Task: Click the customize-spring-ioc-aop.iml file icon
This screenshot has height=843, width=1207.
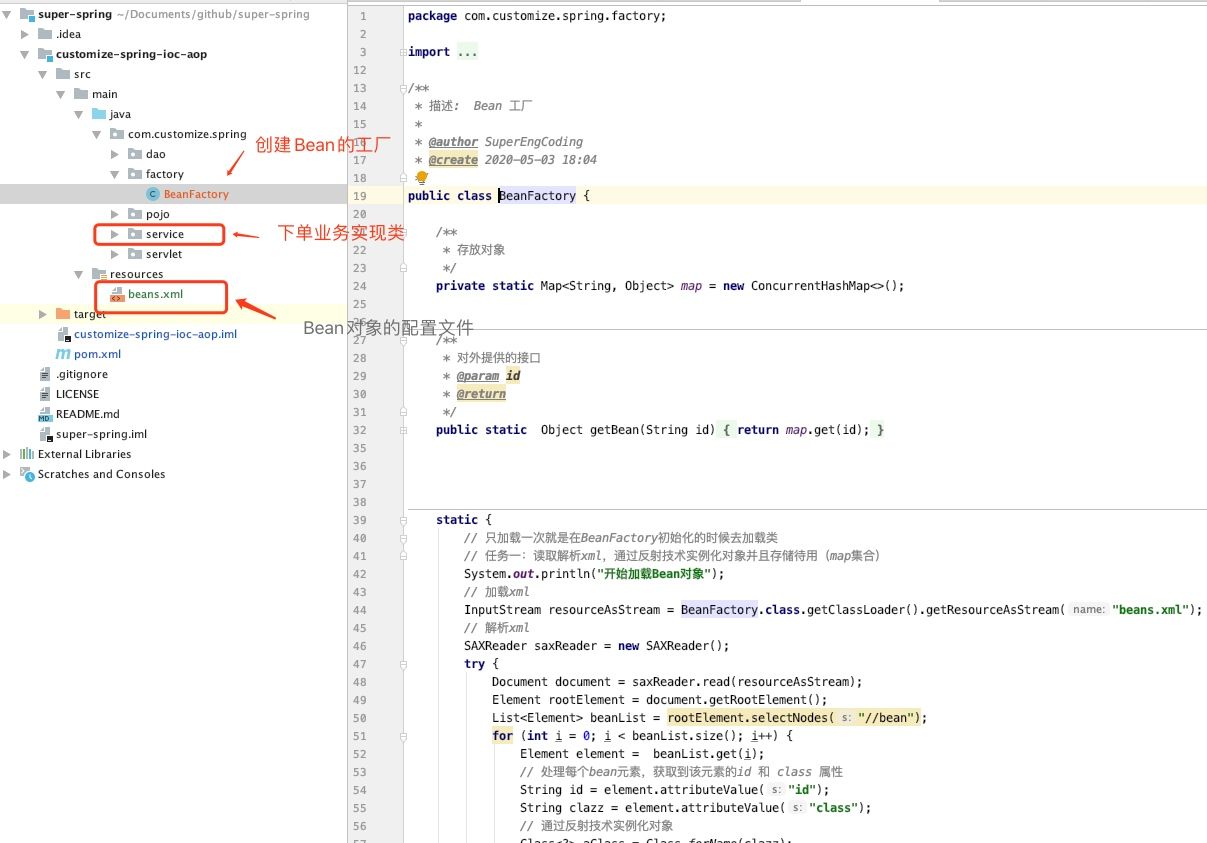Action: pyautogui.click(x=63, y=334)
